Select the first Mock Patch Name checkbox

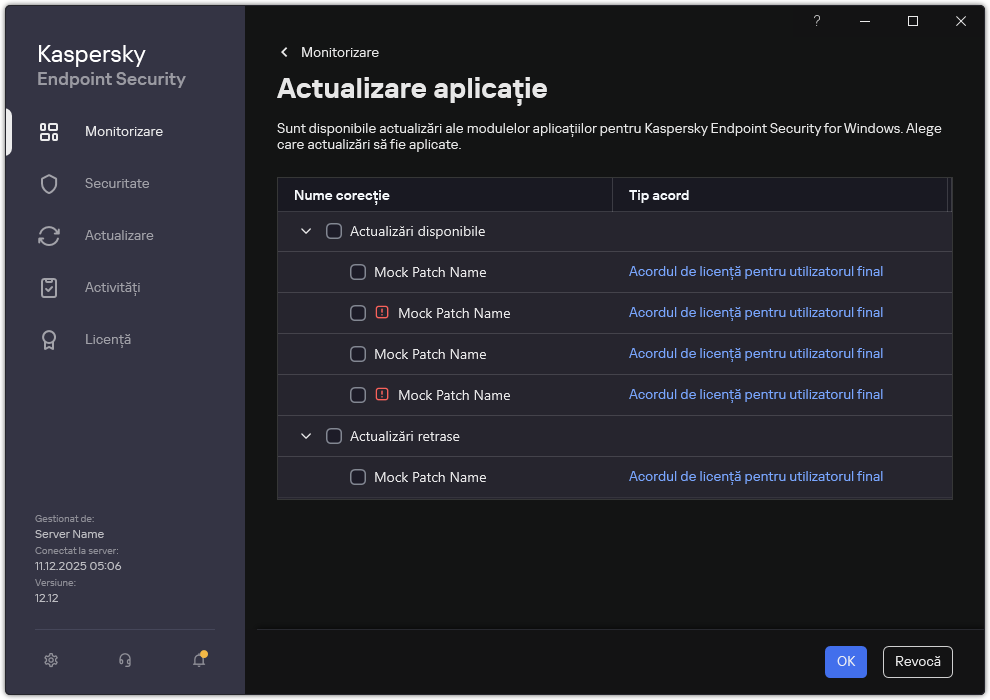358,271
